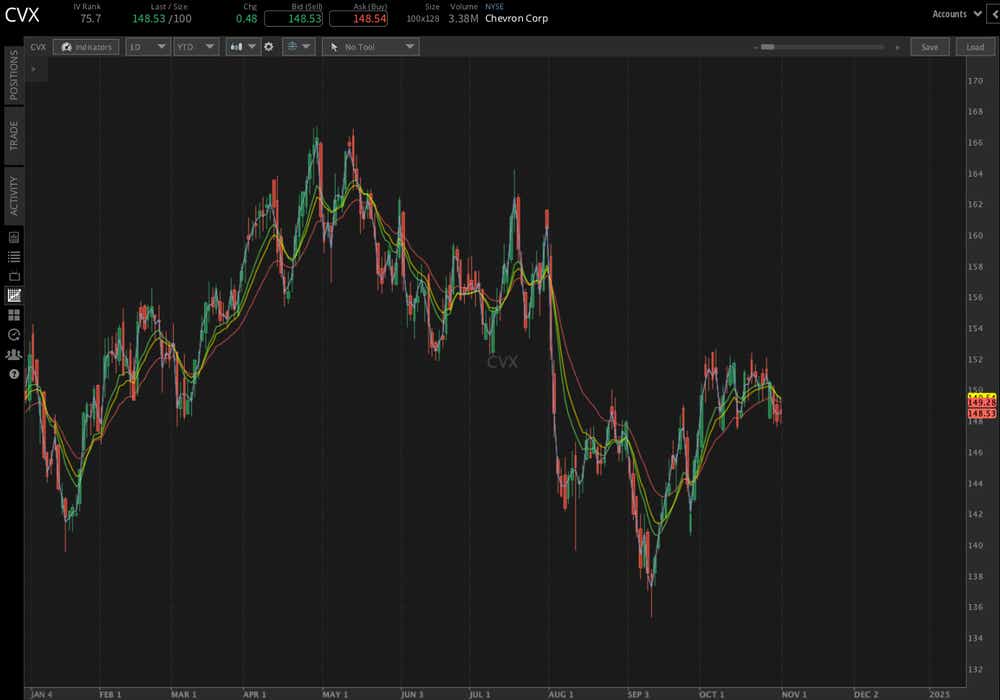
Task: Open the help question mark icon
Action: 14,374
